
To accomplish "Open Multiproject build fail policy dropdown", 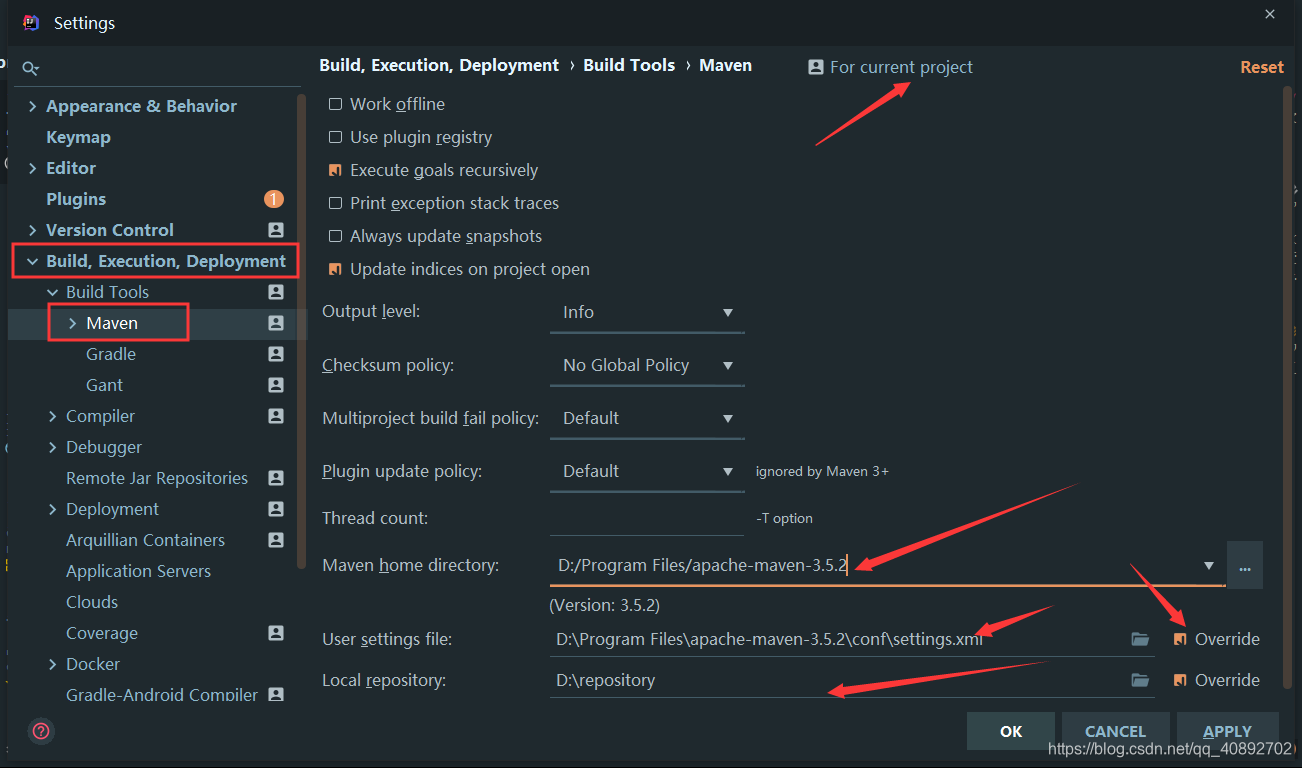I will [647, 419].
